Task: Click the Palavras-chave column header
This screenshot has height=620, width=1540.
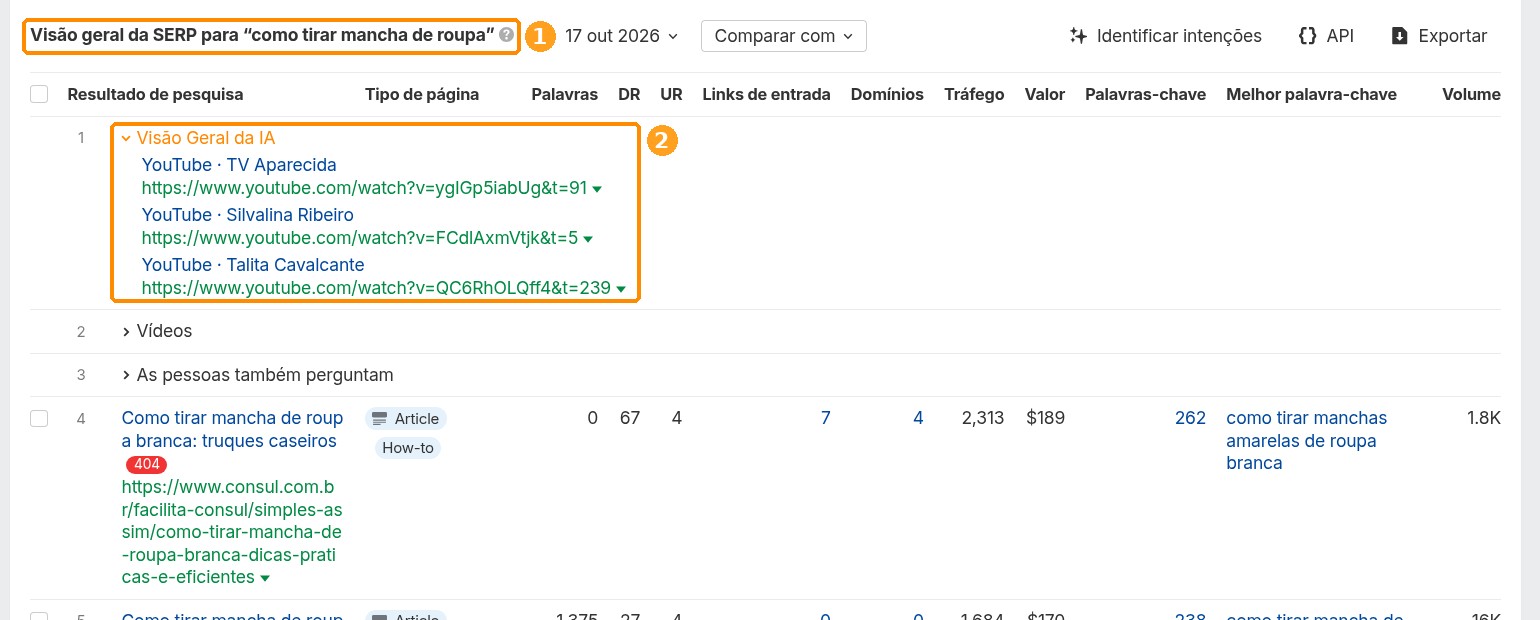Action: coord(1145,94)
